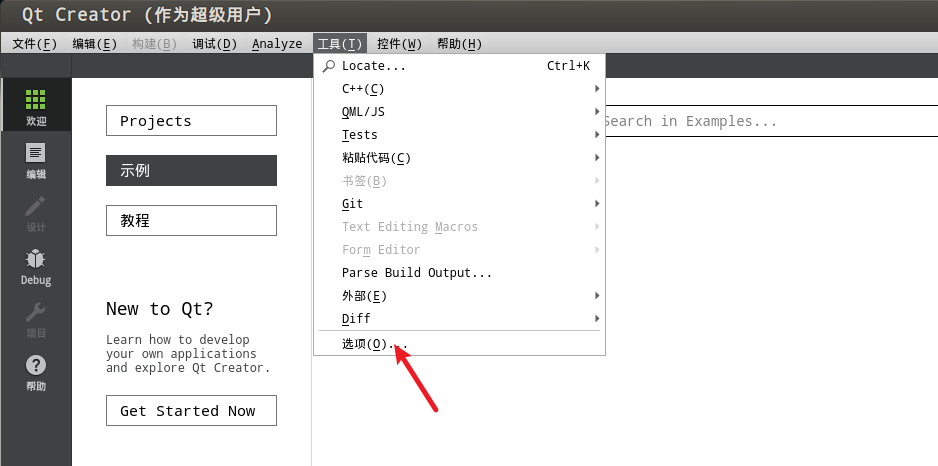Open the Help mode question mark icon
938x466 pixels.
(36, 365)
